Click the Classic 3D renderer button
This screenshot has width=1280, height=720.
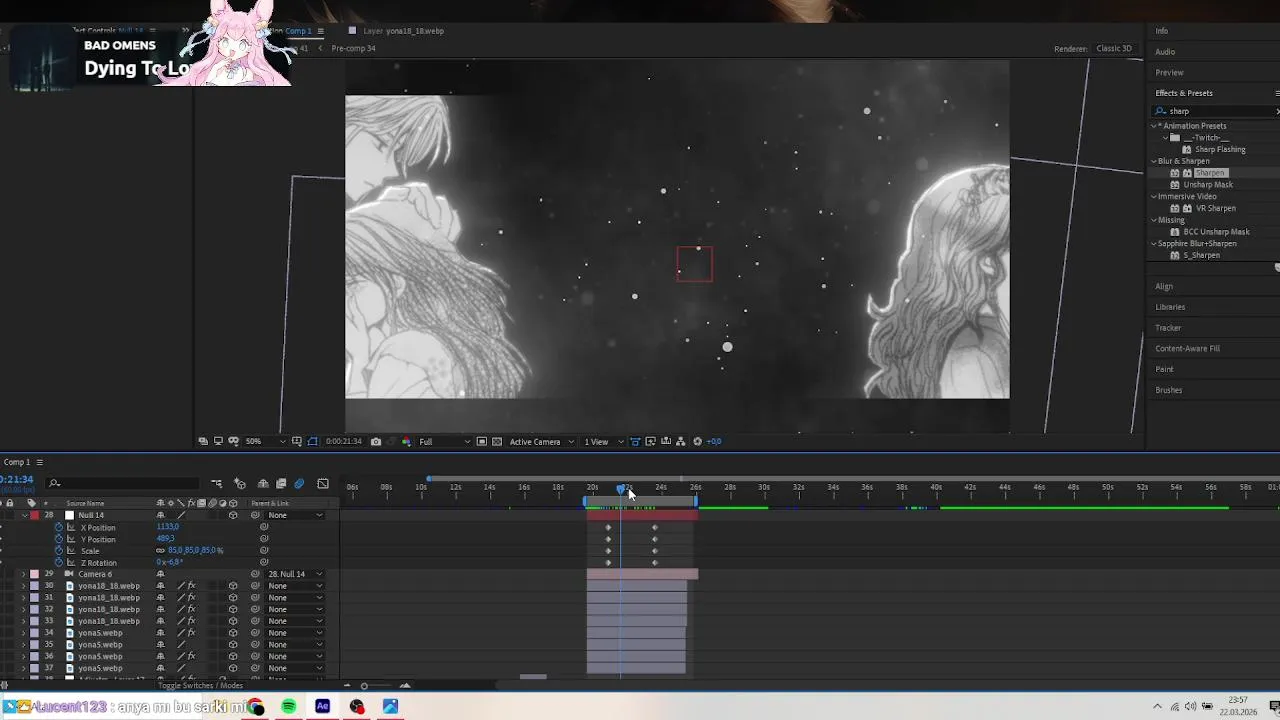1114,48
